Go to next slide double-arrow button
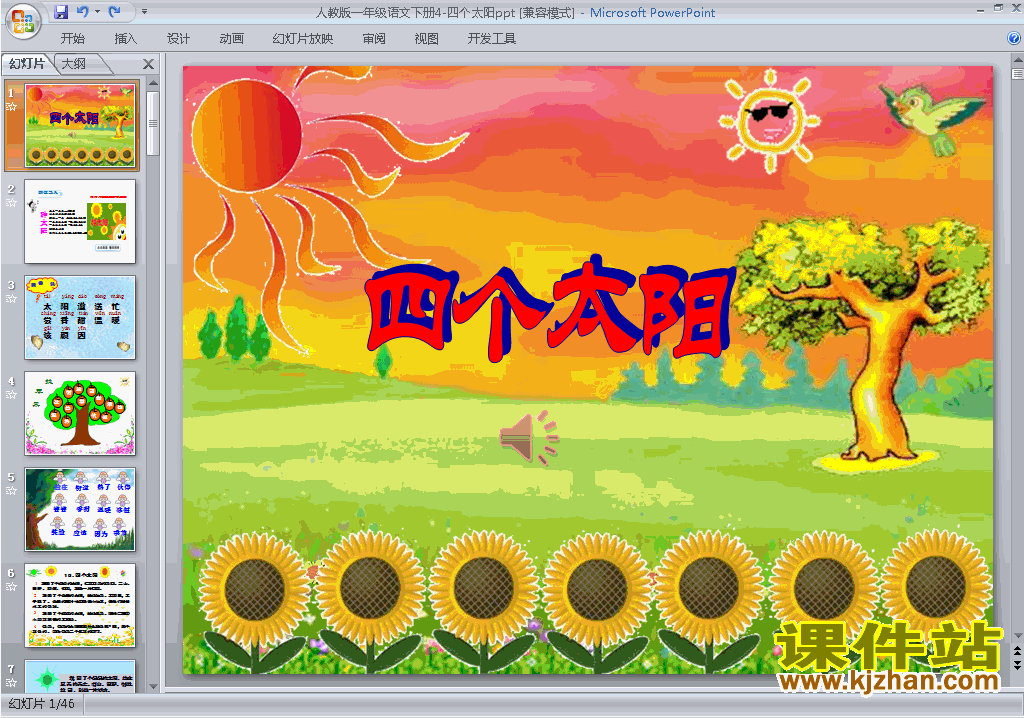The width and height of the screenshot is (1024, 718). click(1017, 665)
